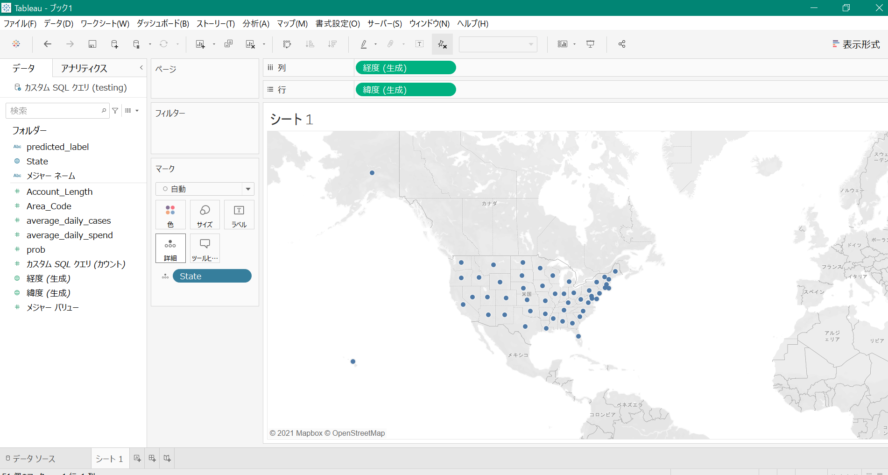Select the State pill on Marks card

212,276
